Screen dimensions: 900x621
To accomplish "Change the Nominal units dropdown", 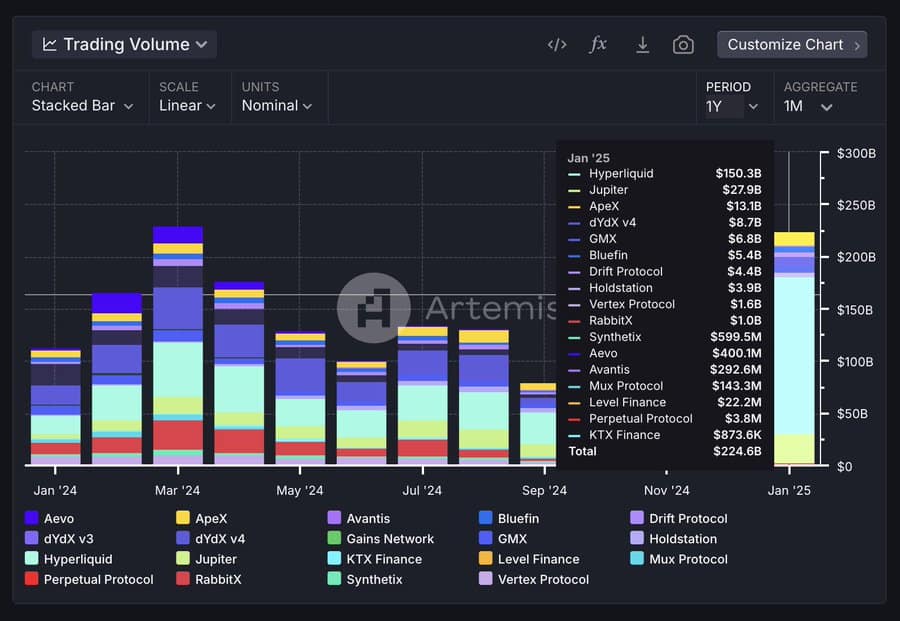I will pos(276,106).
